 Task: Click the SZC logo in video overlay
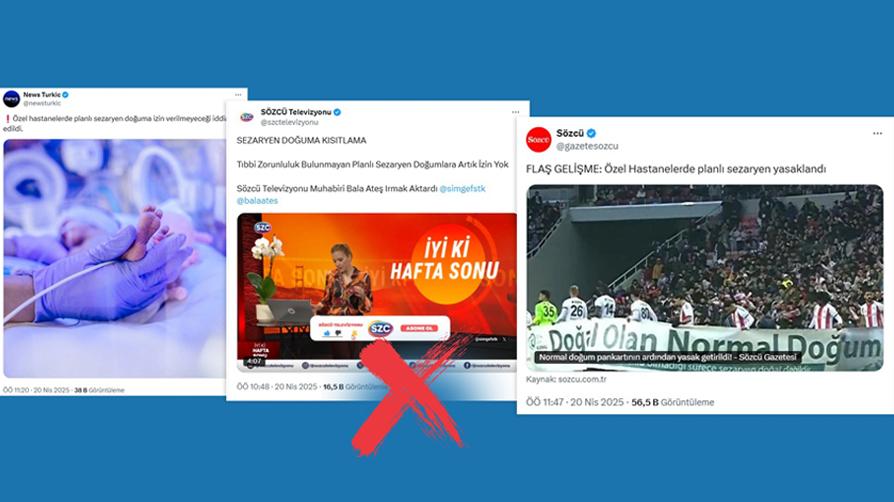click(380, 329)
